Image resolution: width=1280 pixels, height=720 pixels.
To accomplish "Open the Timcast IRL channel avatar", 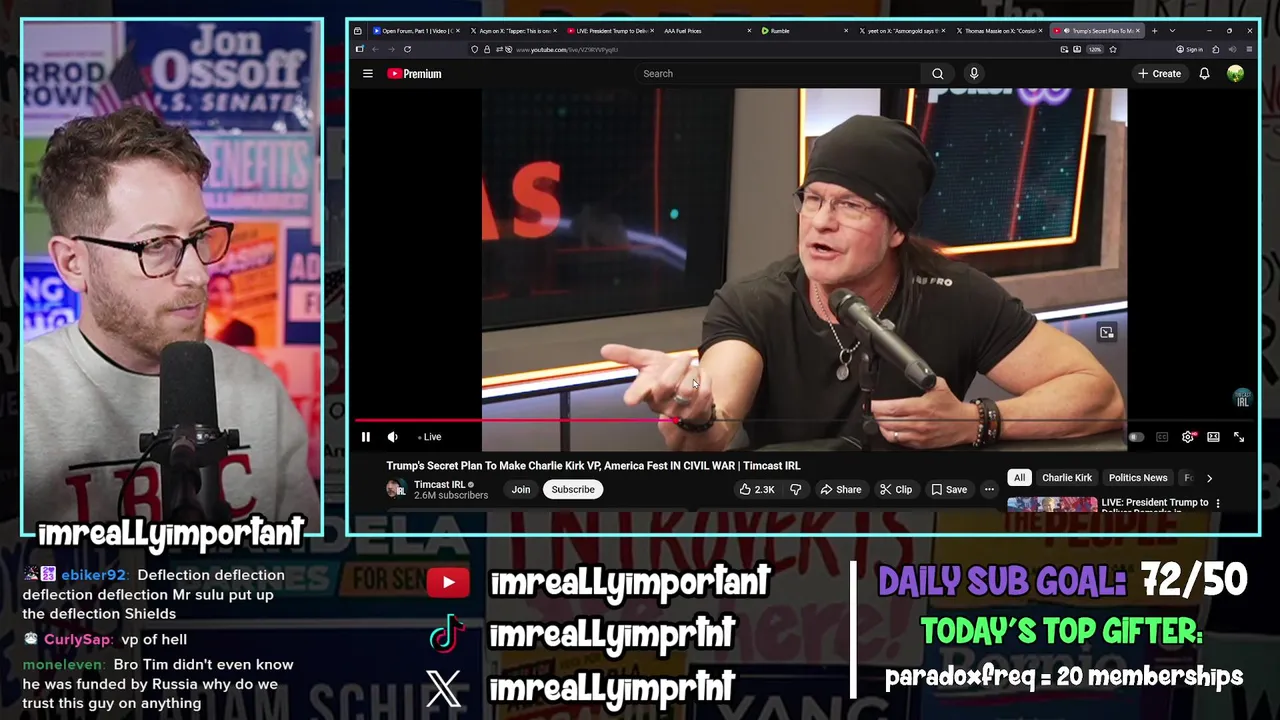I will coord(397,489).
